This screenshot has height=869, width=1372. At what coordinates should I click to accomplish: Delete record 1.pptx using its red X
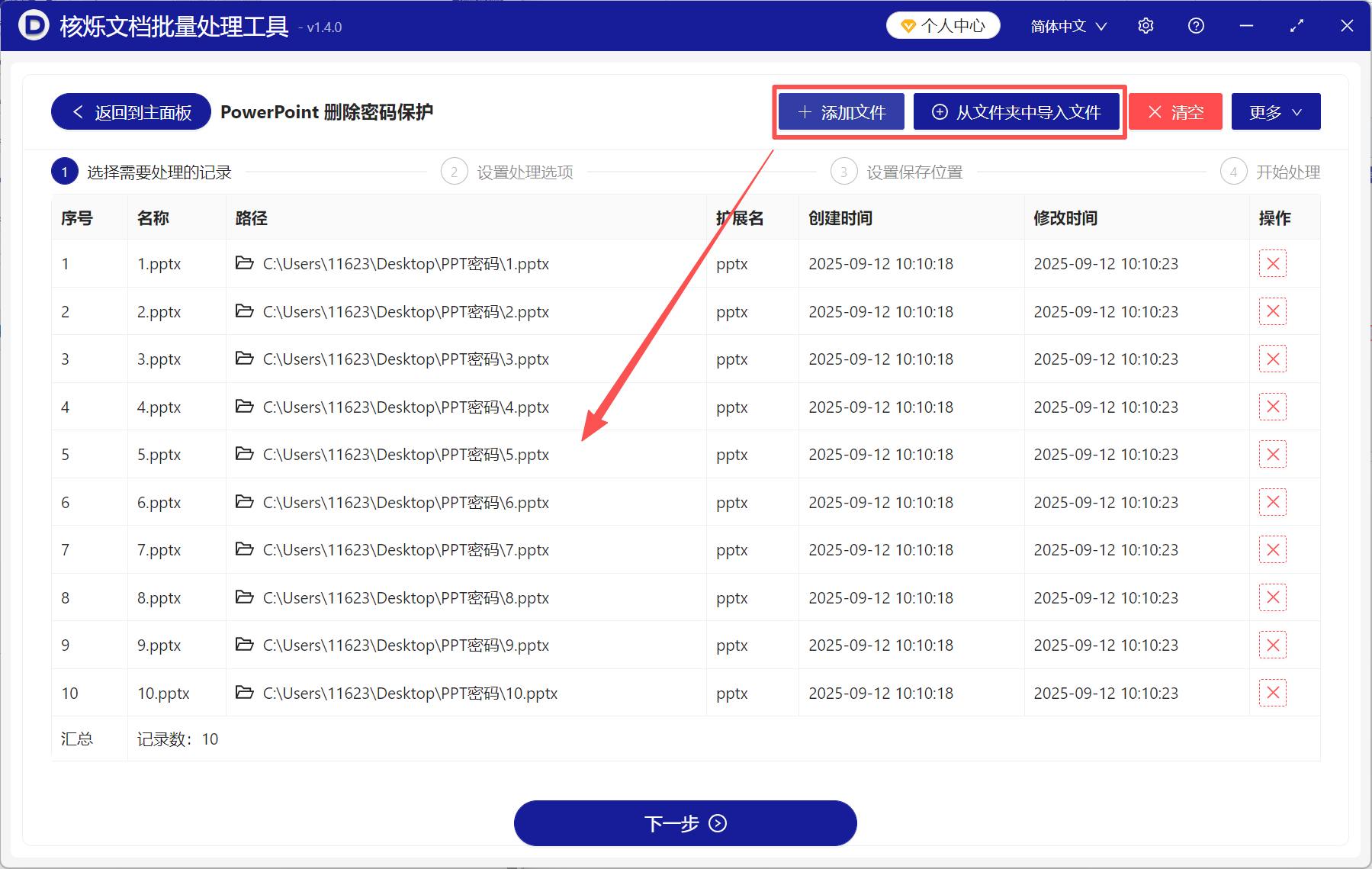point(1272,263)
